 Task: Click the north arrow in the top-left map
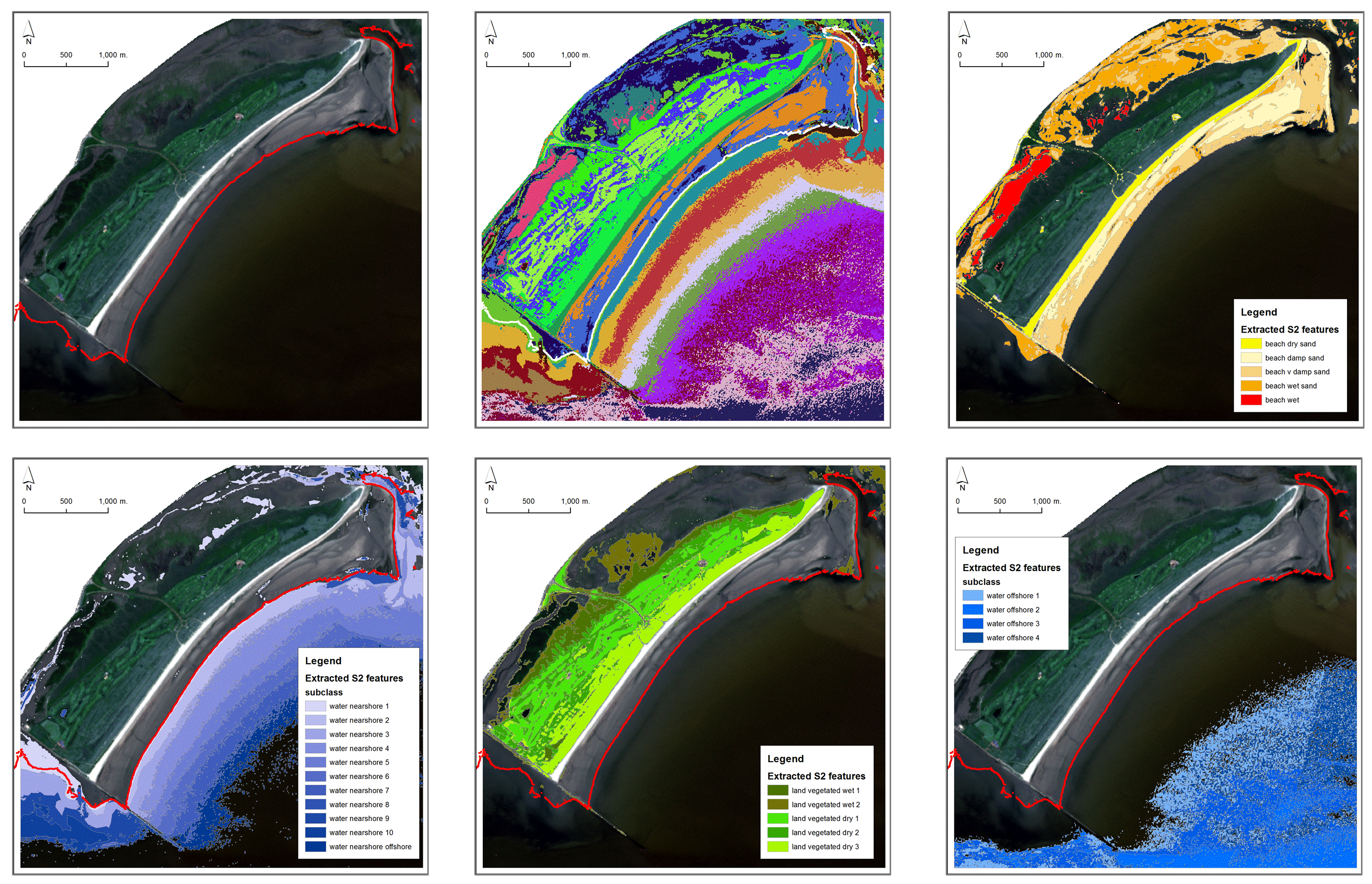tap(29, 32)
